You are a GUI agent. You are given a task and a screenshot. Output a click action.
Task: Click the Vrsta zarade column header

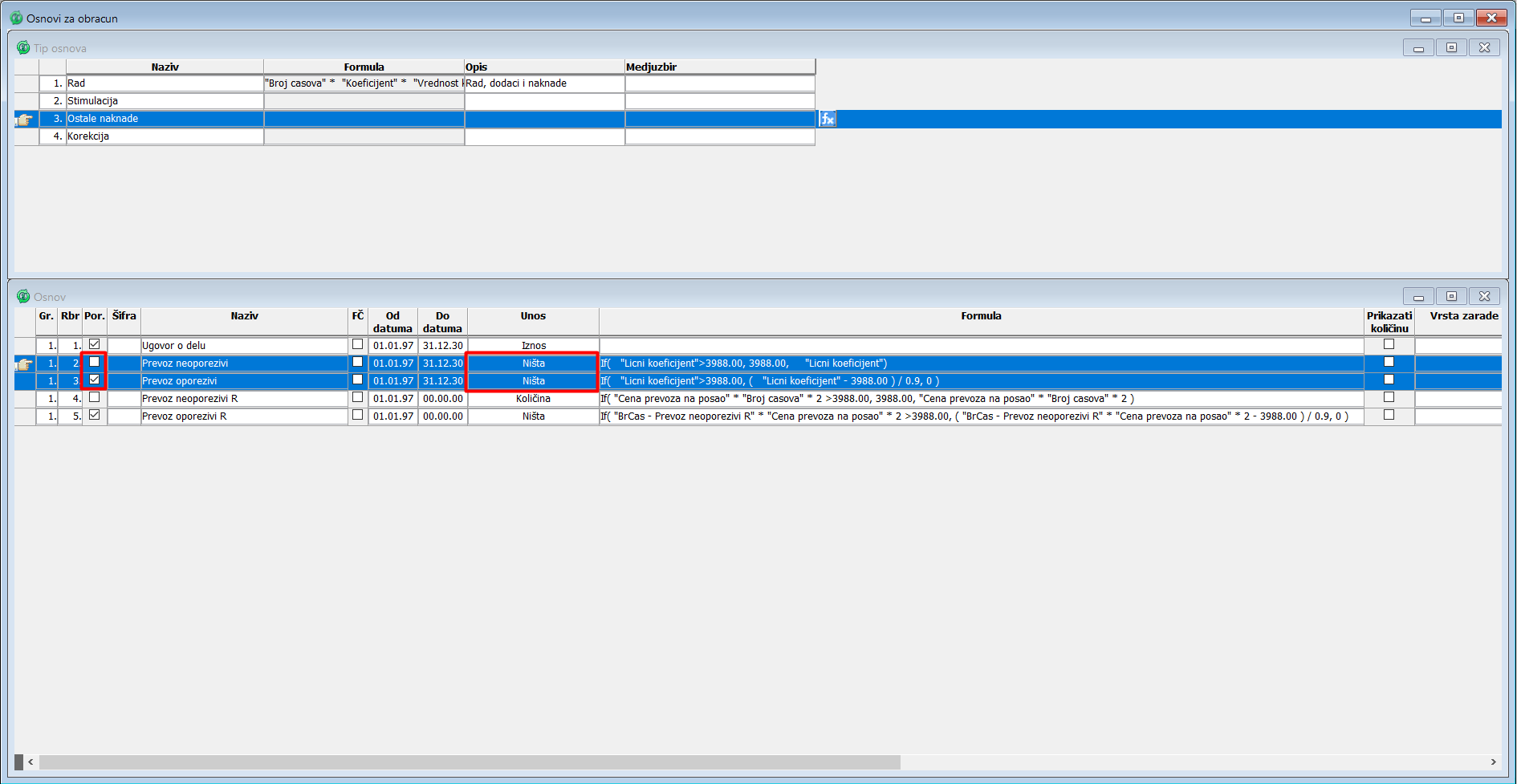1463,316
